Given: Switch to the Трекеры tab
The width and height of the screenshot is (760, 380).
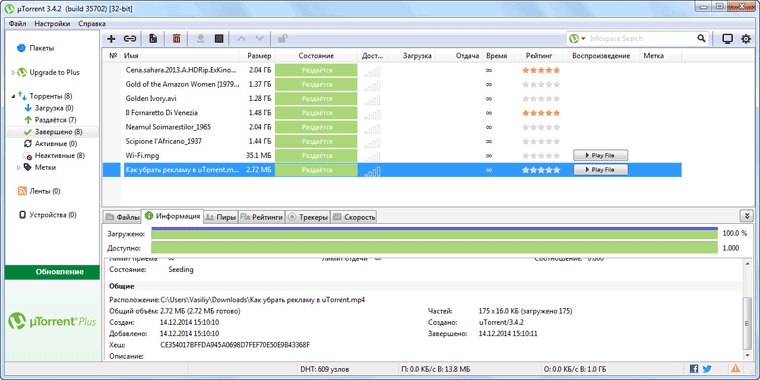Looking at the screenshot, I should (308, 217).
